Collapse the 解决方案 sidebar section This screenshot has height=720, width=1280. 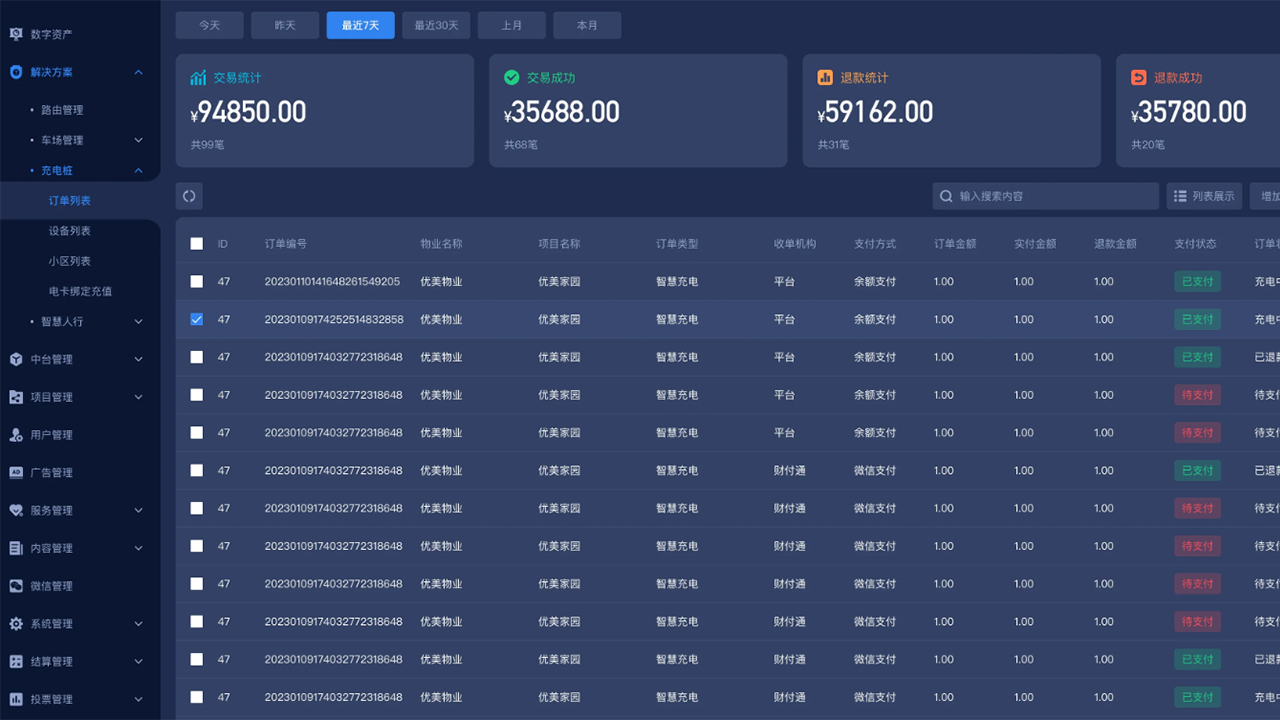click(x=138, y=72)
